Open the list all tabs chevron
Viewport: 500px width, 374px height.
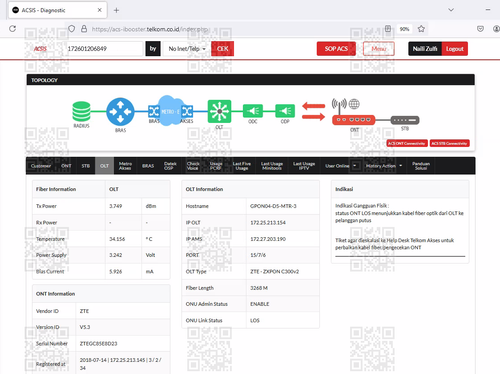pyautogui.click(x=451, y=10)
